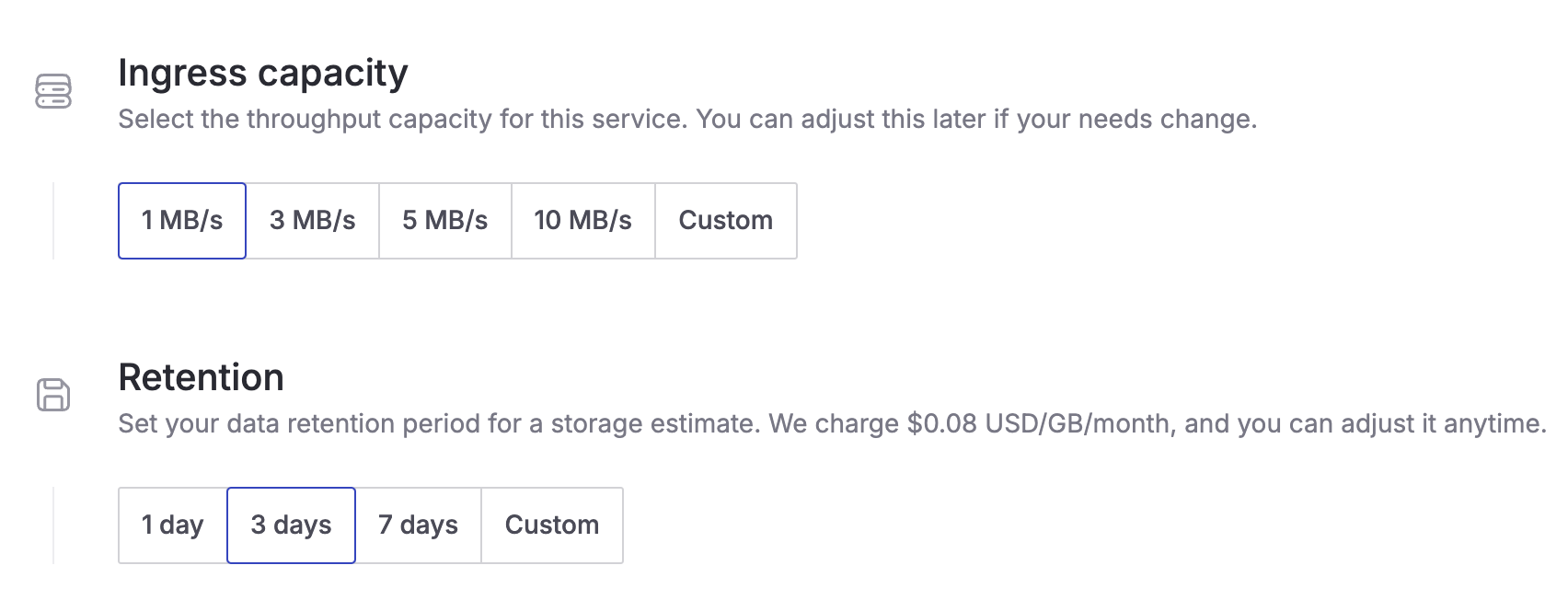1568x600 pixels.
Task: Click the Ingress capacity server icon
Action: coord(53,91)
